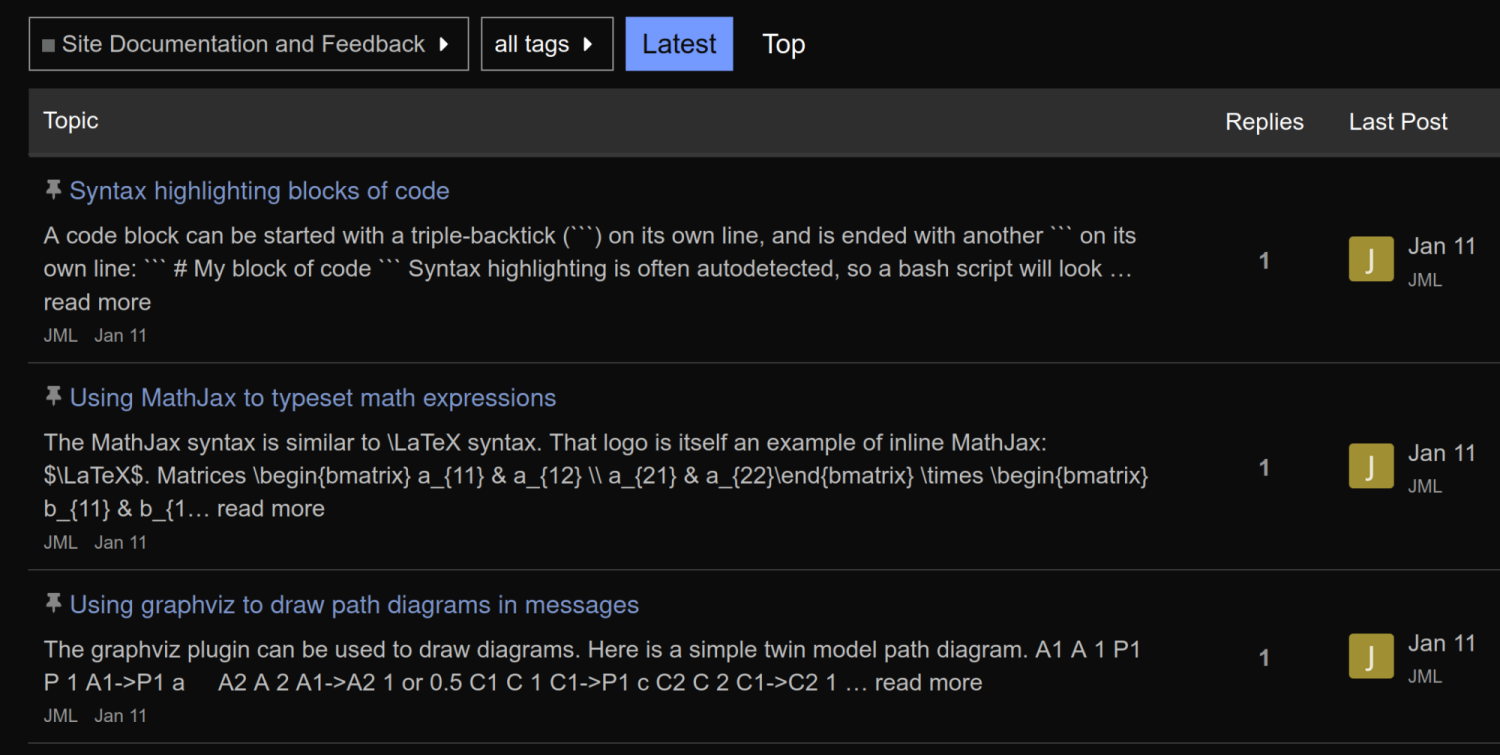
Task: Open Using MathJax to typeset math expressions
Action: [x=313, y=398]
